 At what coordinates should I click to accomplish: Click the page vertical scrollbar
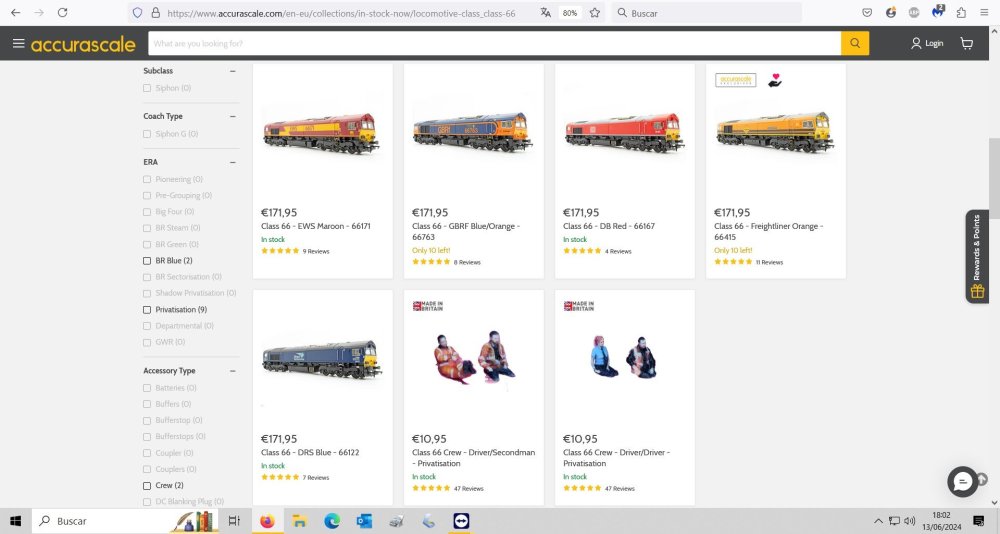[x=994, y=179]
